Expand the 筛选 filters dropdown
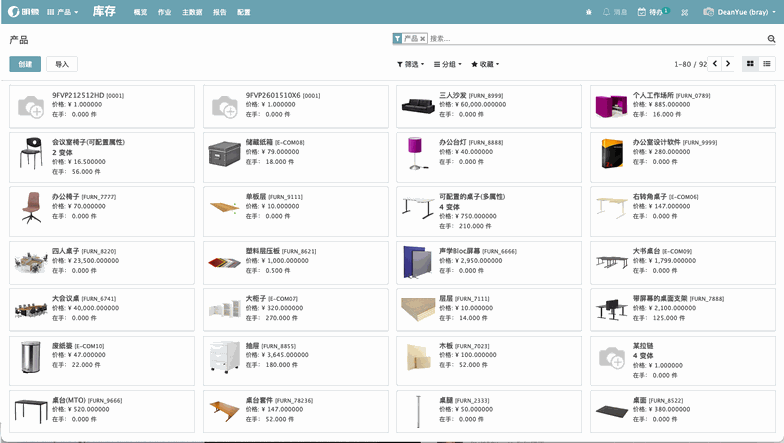The image size is (784, 443). 410,64
